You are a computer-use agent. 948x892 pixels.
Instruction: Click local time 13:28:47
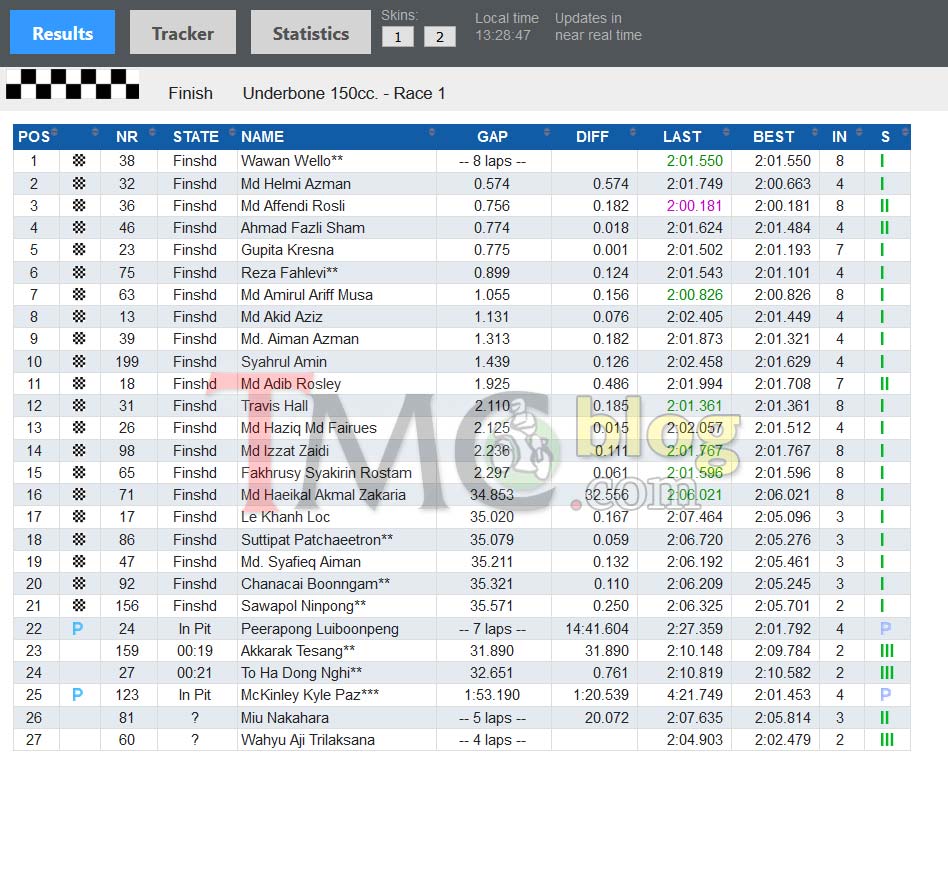[x=502, y=35]
